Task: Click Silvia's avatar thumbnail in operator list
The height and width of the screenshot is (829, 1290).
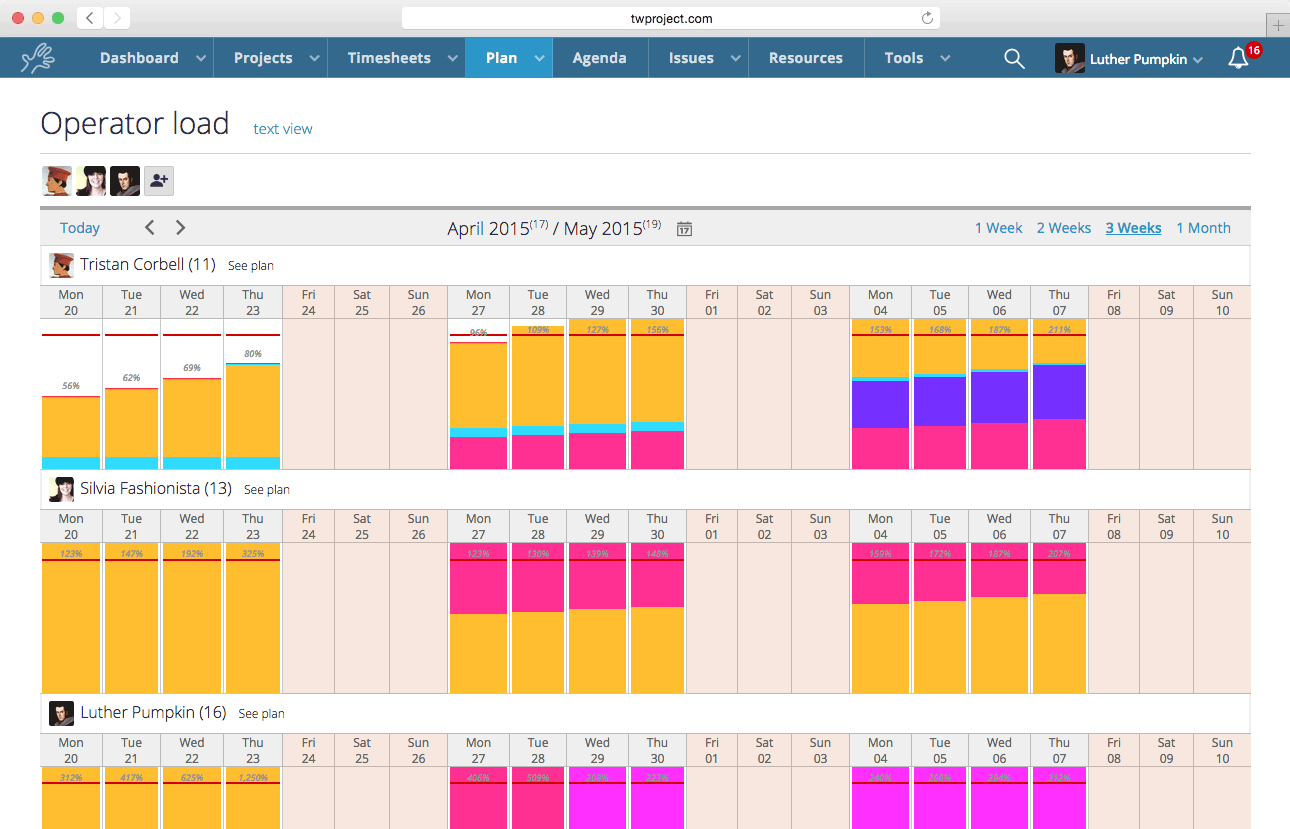Action: click(91, 181)
